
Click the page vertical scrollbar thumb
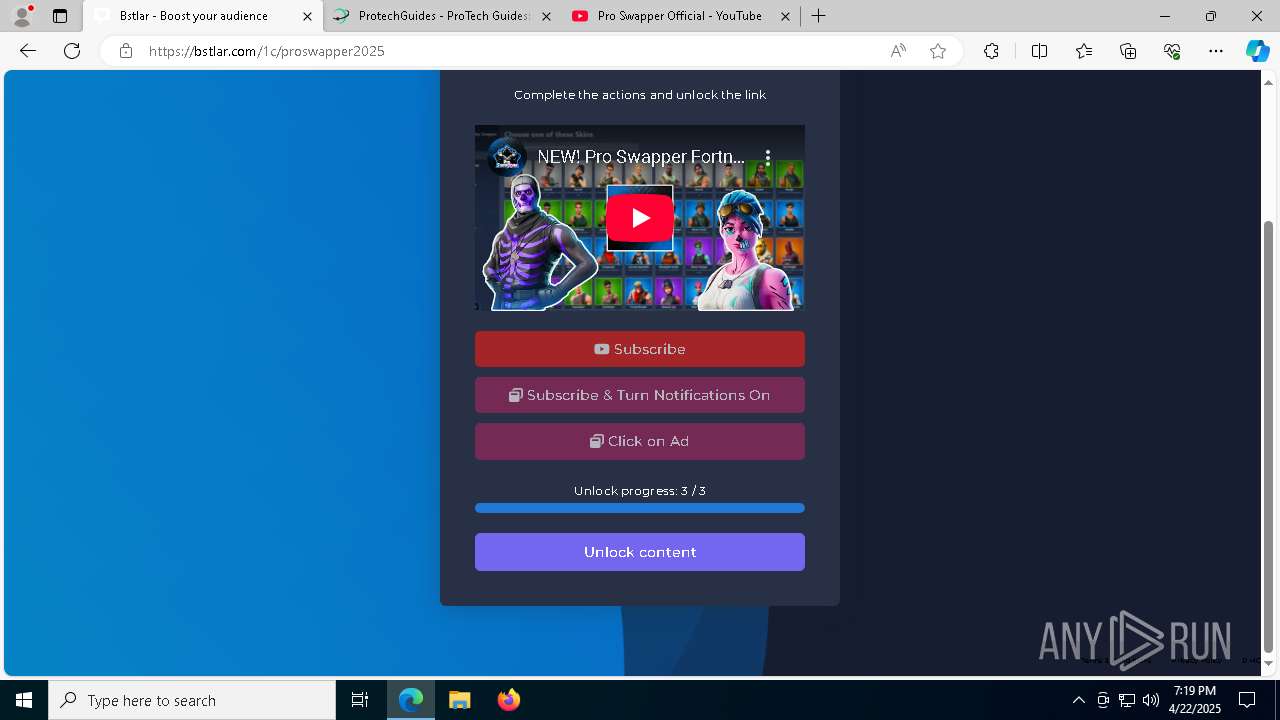[1269, 436]
